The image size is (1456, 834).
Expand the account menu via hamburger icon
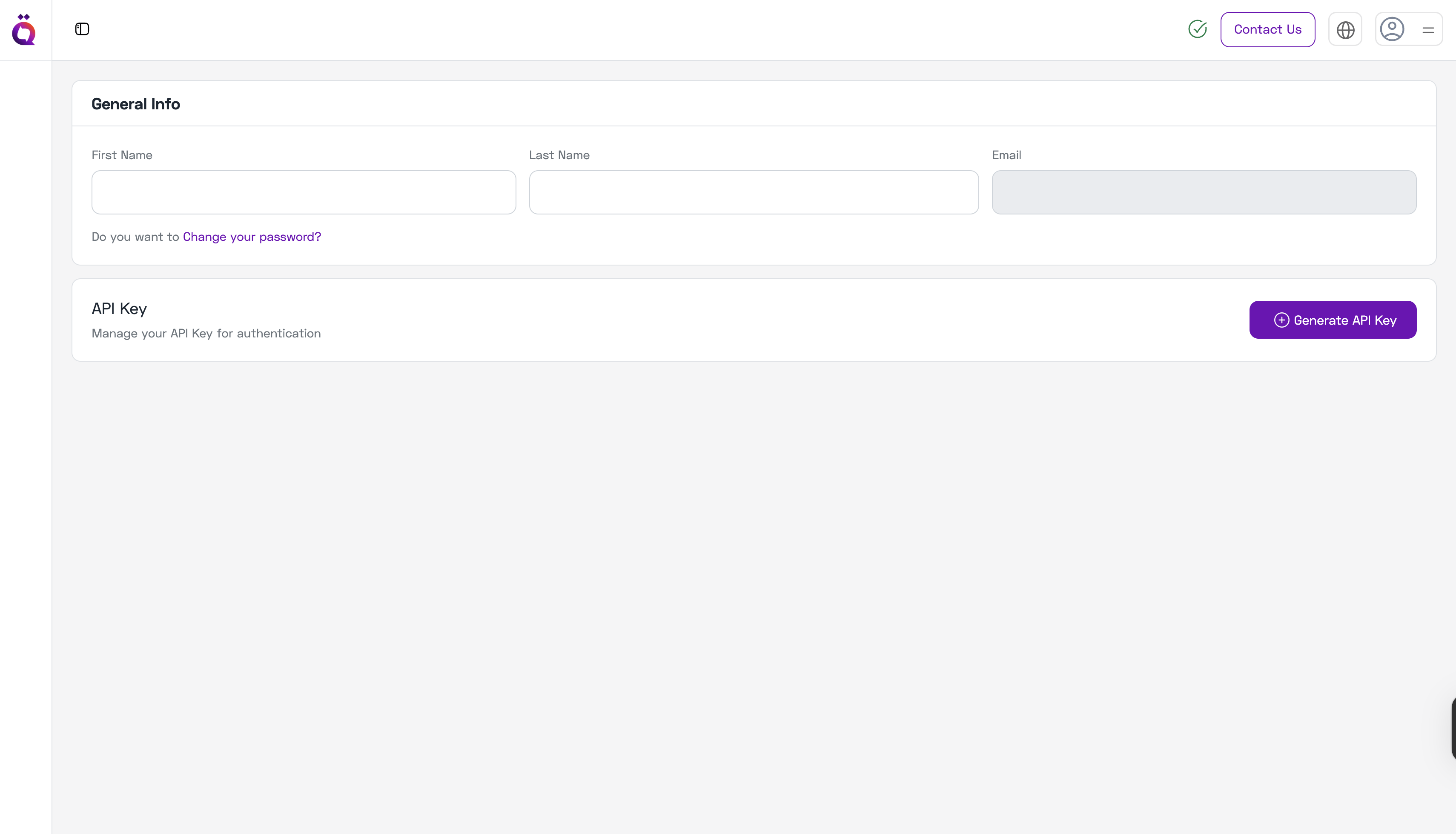click(1428, 29)
